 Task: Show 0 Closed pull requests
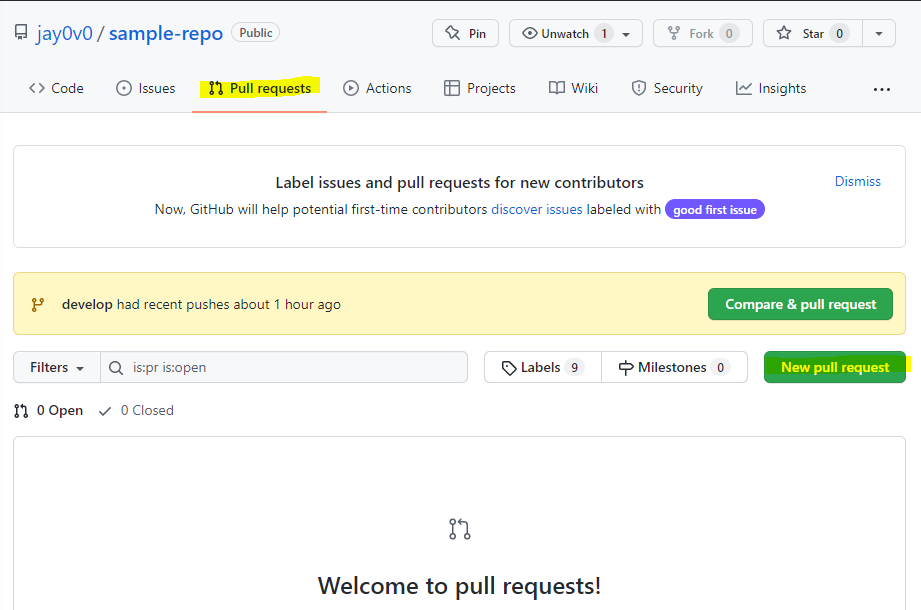point(136,410)
